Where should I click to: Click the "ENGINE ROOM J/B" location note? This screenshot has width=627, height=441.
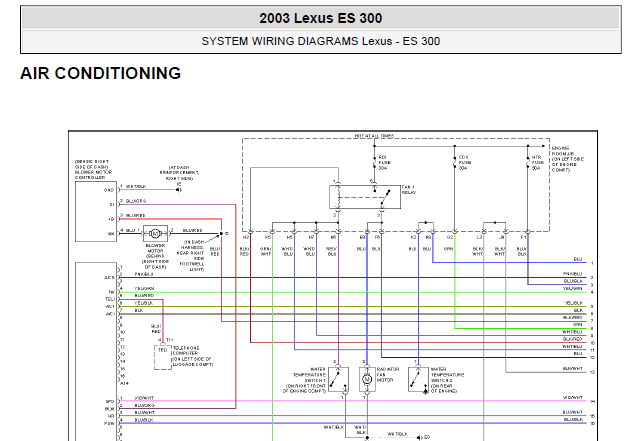point(567,159)
